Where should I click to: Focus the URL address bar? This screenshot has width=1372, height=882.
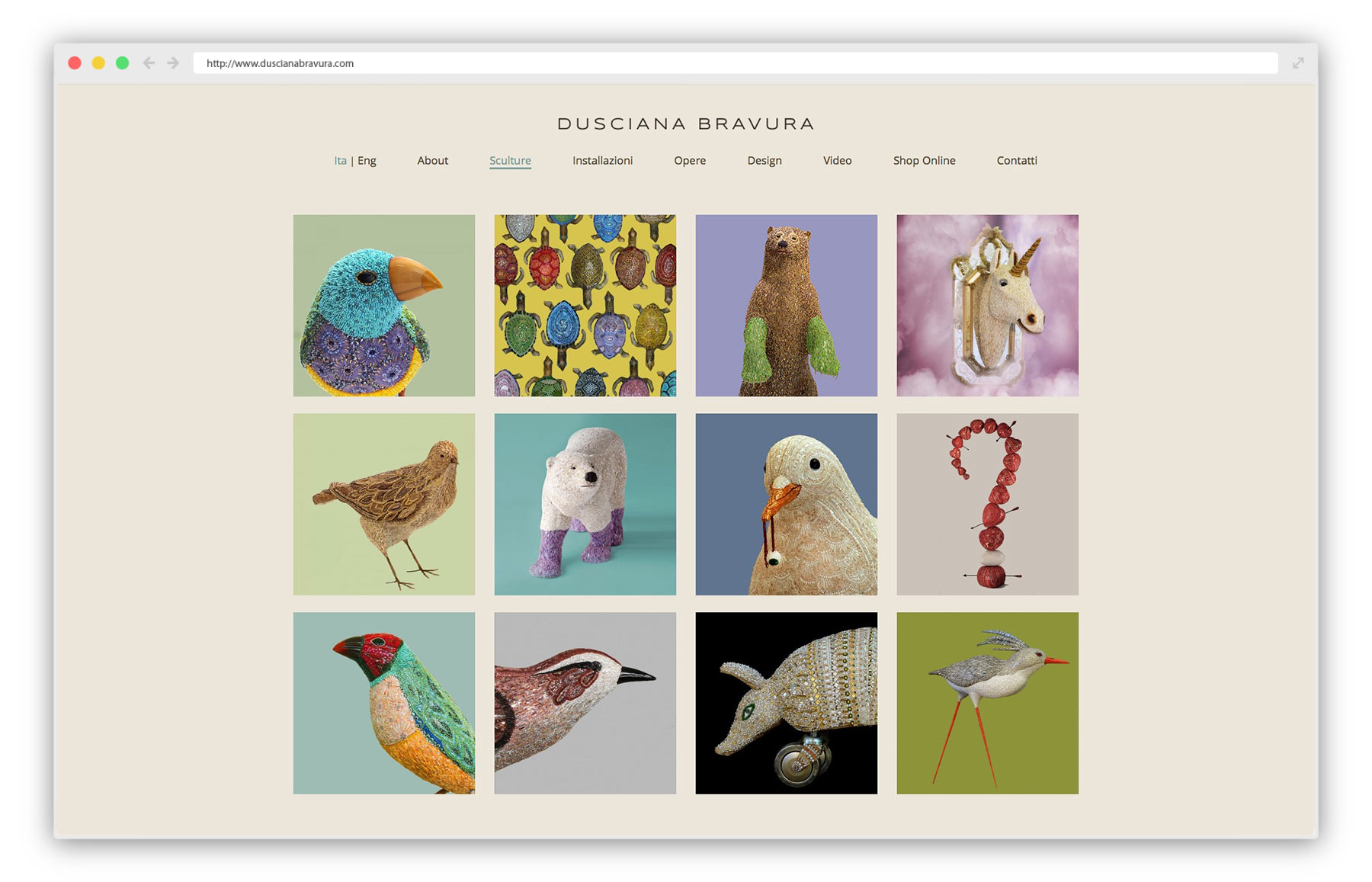(x=735, y=63)
